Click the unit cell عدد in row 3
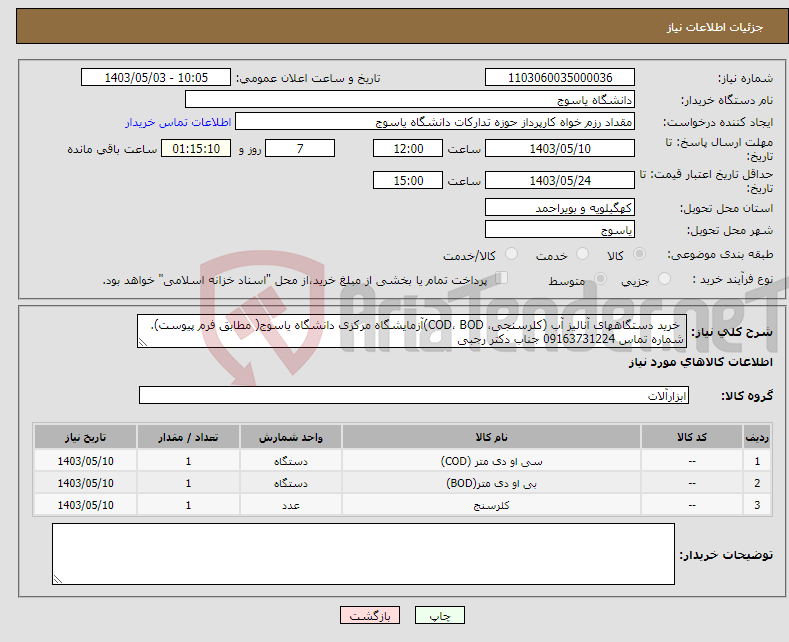789x642 pixels. click(291, 505)
